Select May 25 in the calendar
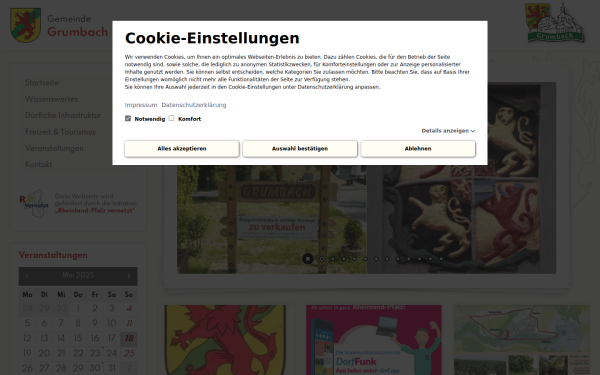 click(x=129, y=353)
